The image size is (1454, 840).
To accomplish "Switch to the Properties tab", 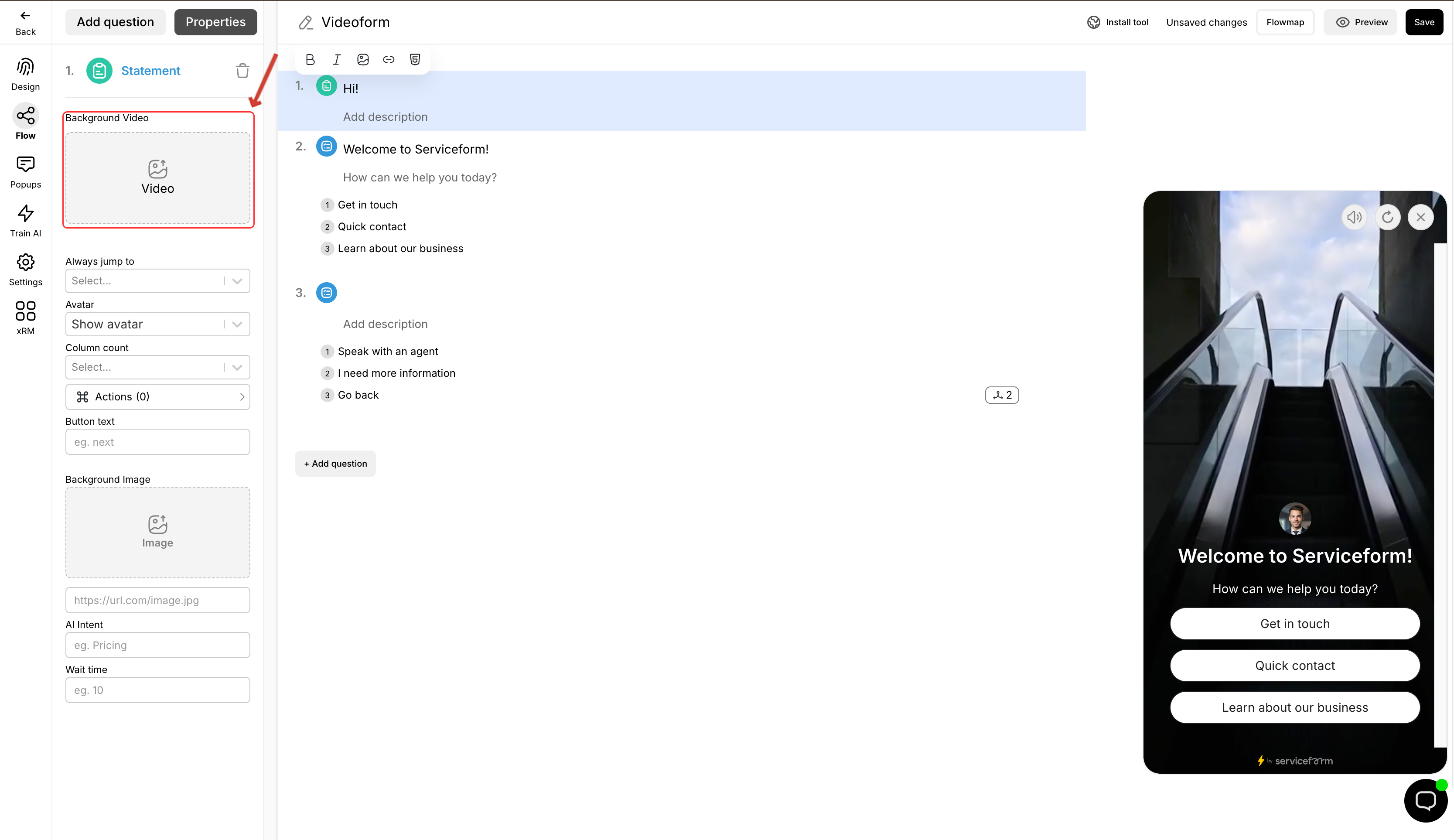I will 216,22.
